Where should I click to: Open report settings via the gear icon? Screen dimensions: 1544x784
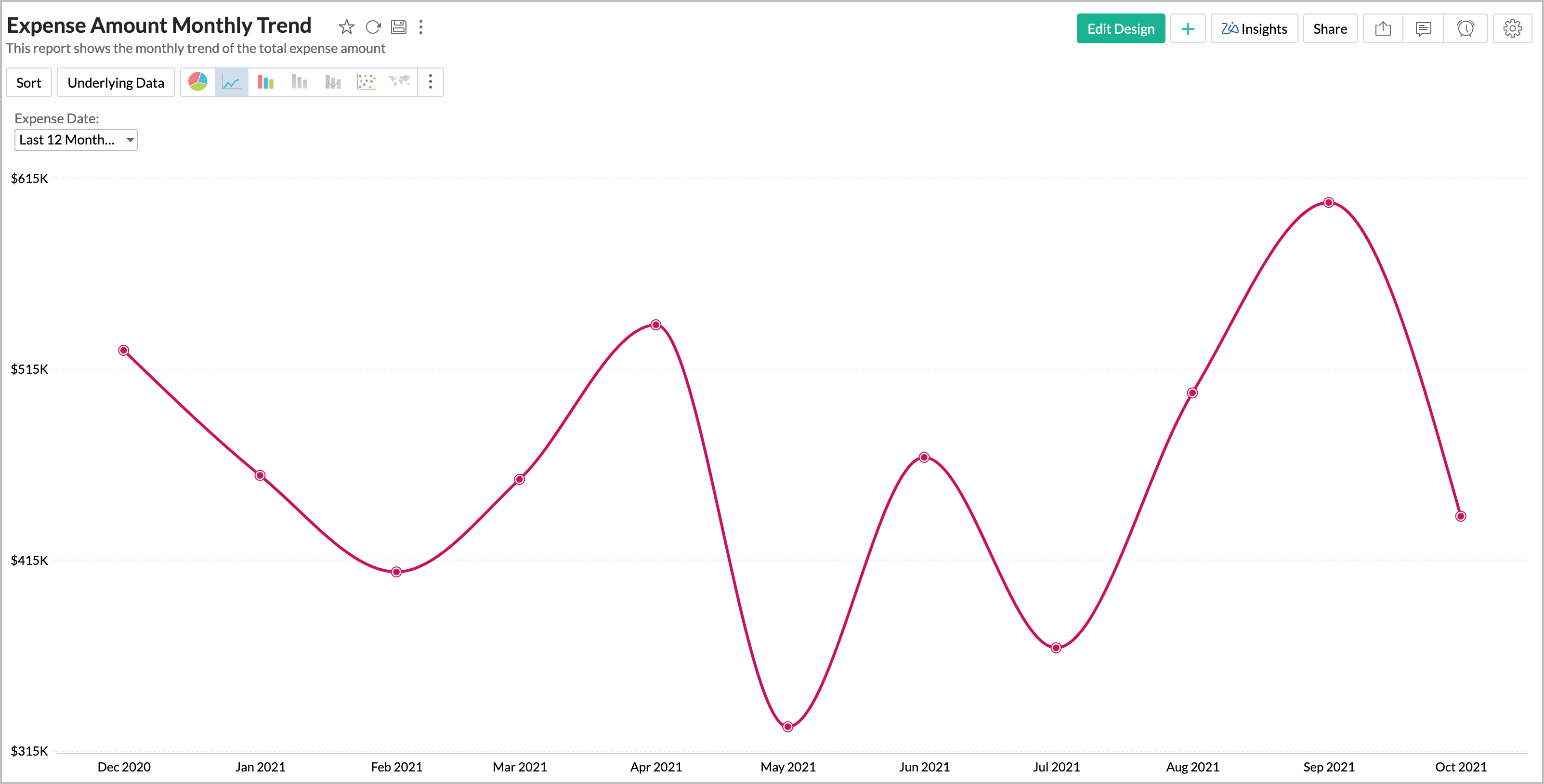pyautogui.click(x=1513, y=27)
